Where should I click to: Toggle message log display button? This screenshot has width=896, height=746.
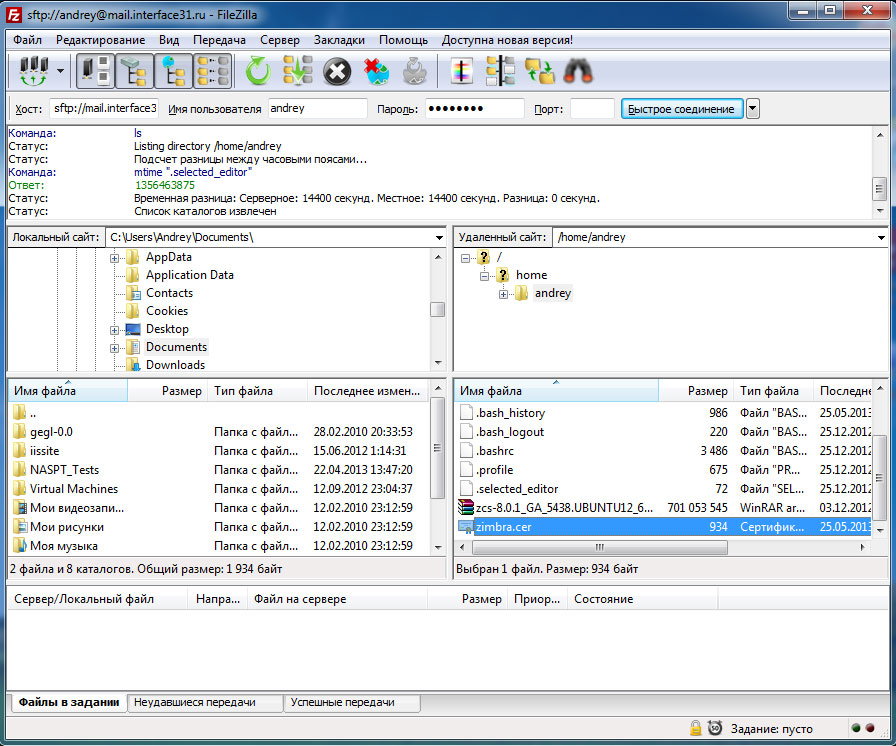click(96, 71)
